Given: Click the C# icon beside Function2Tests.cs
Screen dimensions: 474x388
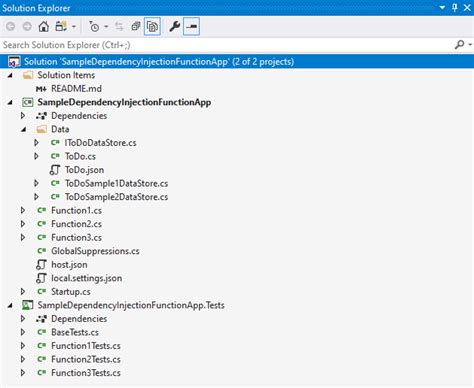Looking at the screenshot, I should (41, 359).
